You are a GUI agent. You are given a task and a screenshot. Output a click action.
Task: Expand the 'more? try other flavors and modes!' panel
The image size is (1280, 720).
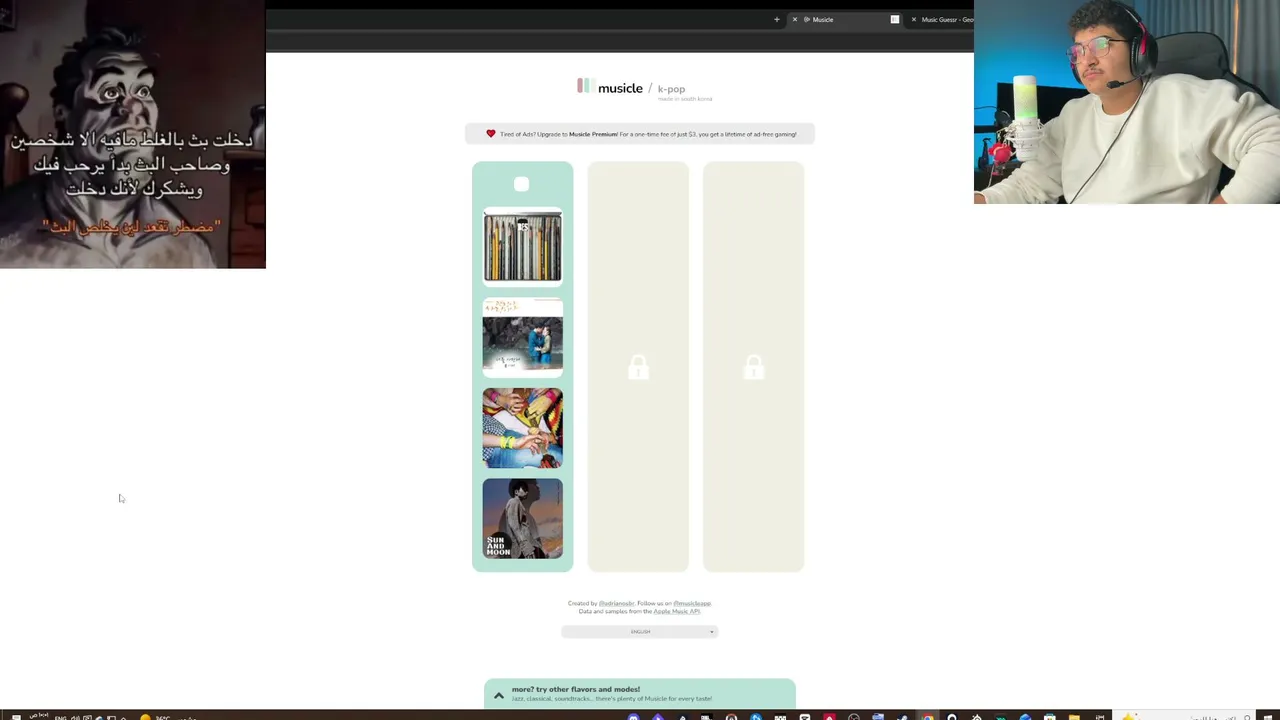[x=640, y=694]
